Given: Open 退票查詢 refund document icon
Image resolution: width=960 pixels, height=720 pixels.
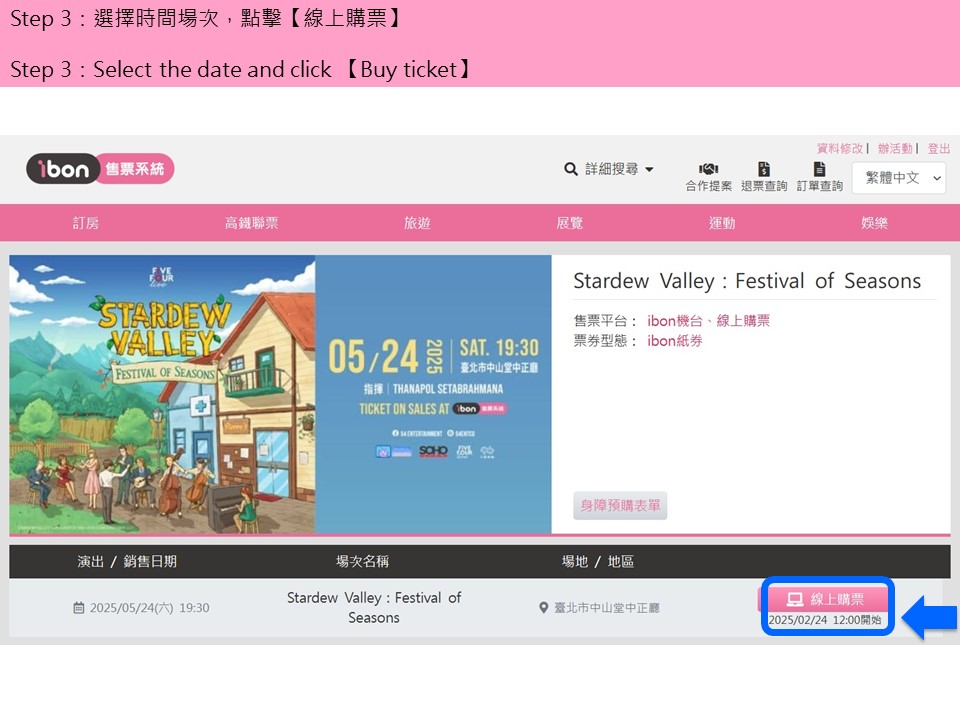Looking at the screenshot, I should (763, 169).
